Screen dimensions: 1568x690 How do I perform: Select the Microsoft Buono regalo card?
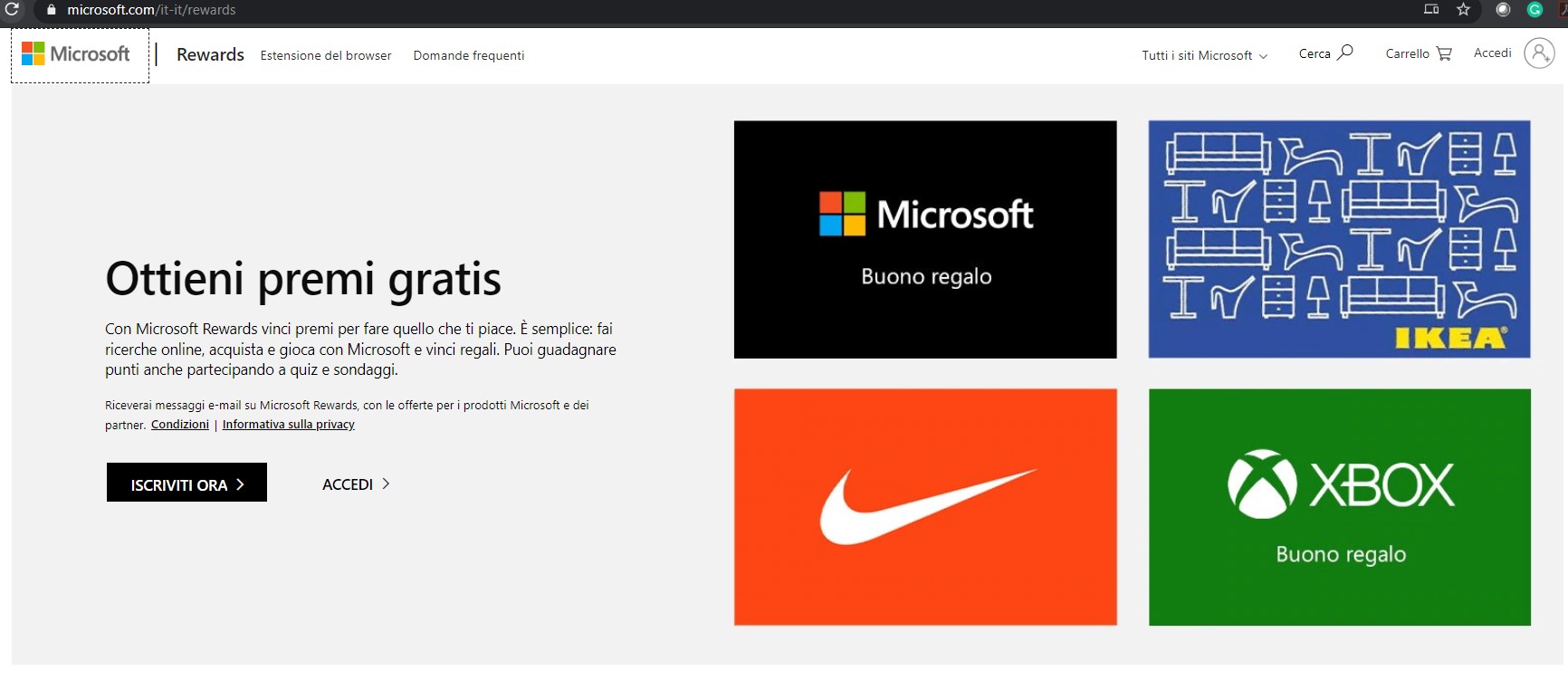coord(924,239)
